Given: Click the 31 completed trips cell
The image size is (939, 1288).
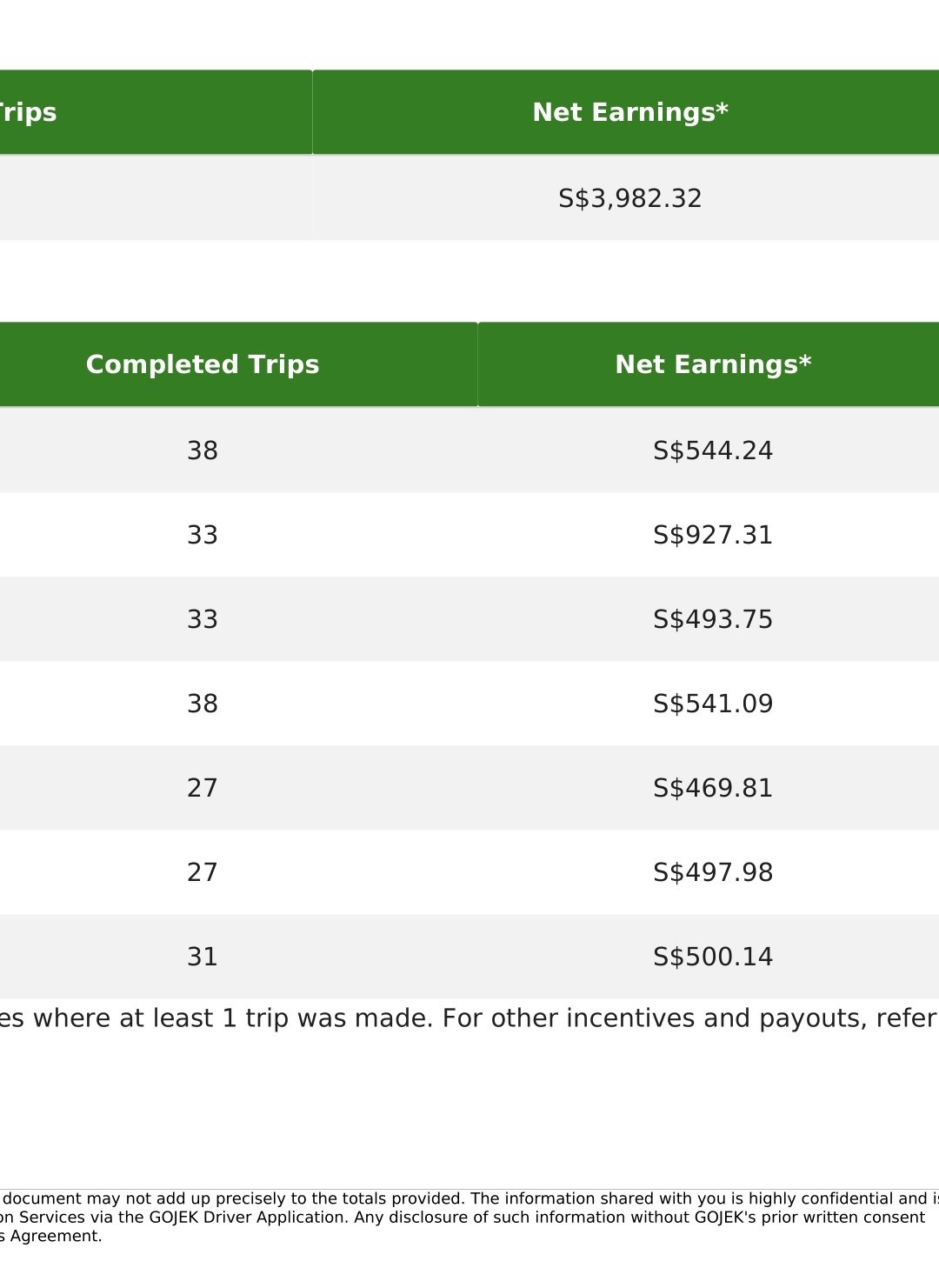Looking at the screenshot, I should click(203, 957).
